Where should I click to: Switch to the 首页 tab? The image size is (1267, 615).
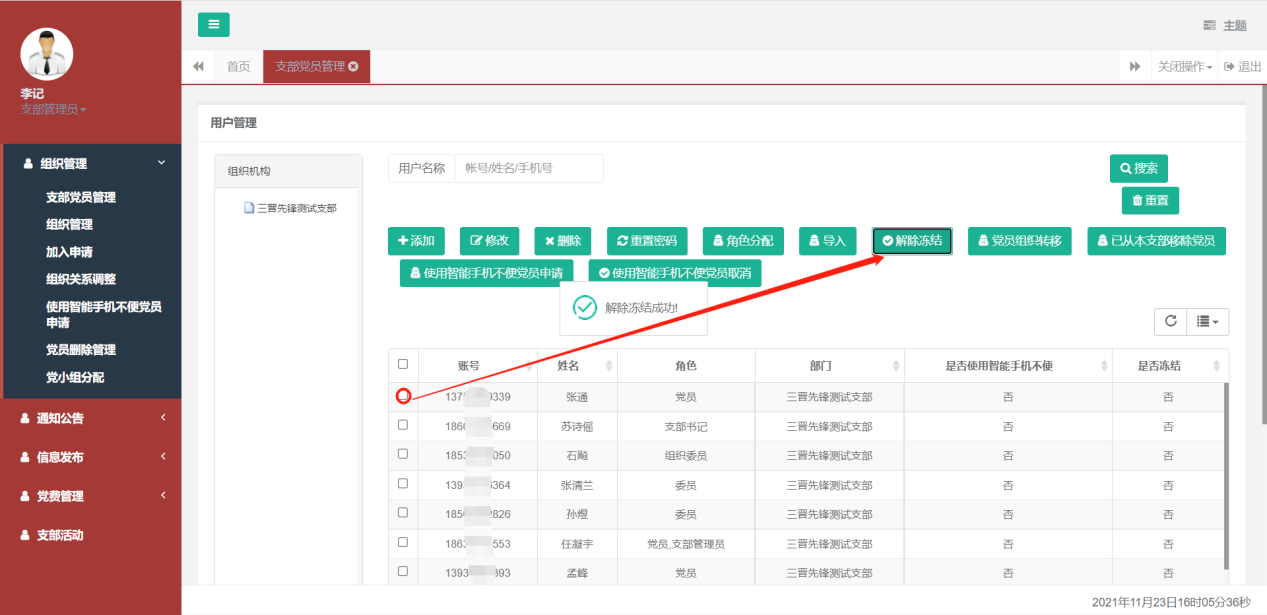(238, 67)
